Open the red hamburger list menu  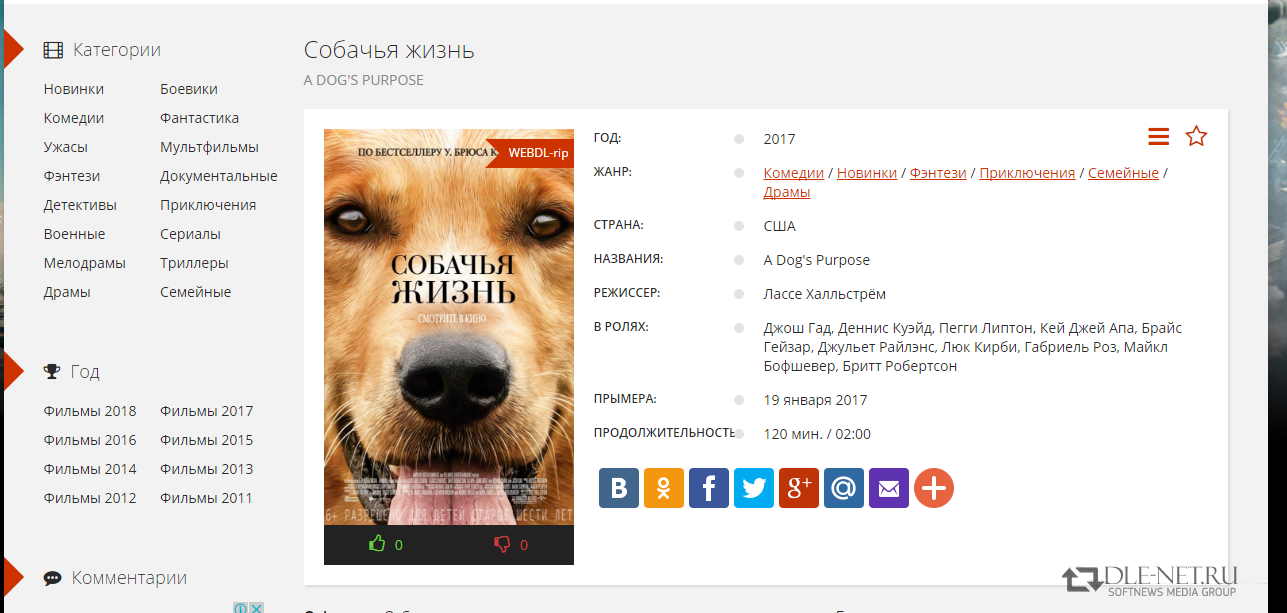coord(1158,136)
